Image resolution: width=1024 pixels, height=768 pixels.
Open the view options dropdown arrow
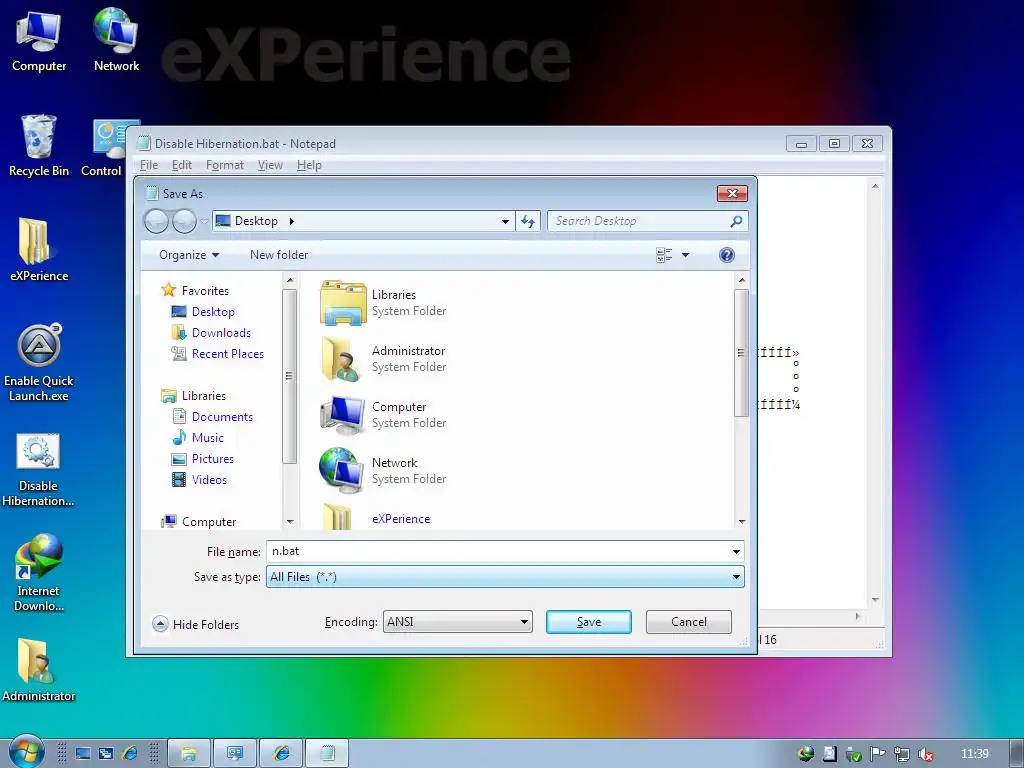685,255
